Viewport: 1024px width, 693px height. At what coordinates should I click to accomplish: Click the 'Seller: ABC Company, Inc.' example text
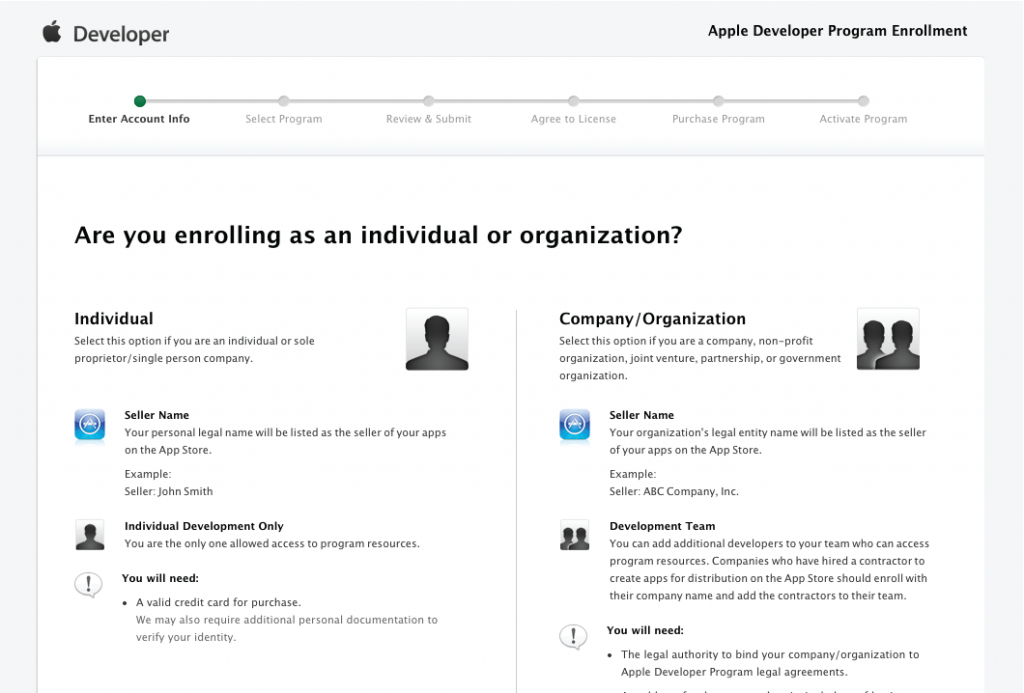tap(674, 491)
